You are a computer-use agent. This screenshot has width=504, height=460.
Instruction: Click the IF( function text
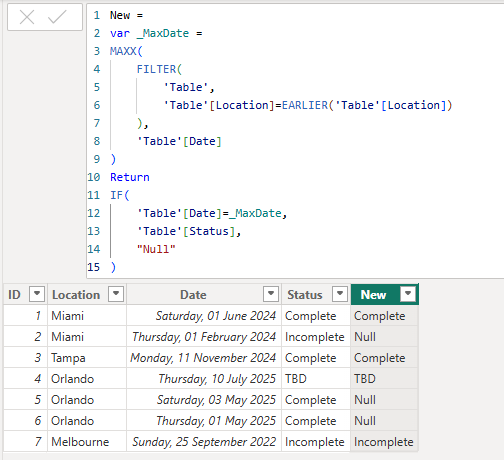pos(120,195)
